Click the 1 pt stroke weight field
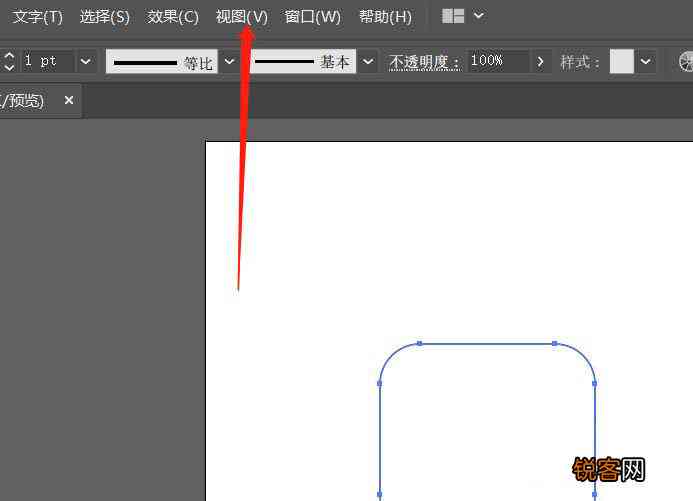 (x=48, y=61)
